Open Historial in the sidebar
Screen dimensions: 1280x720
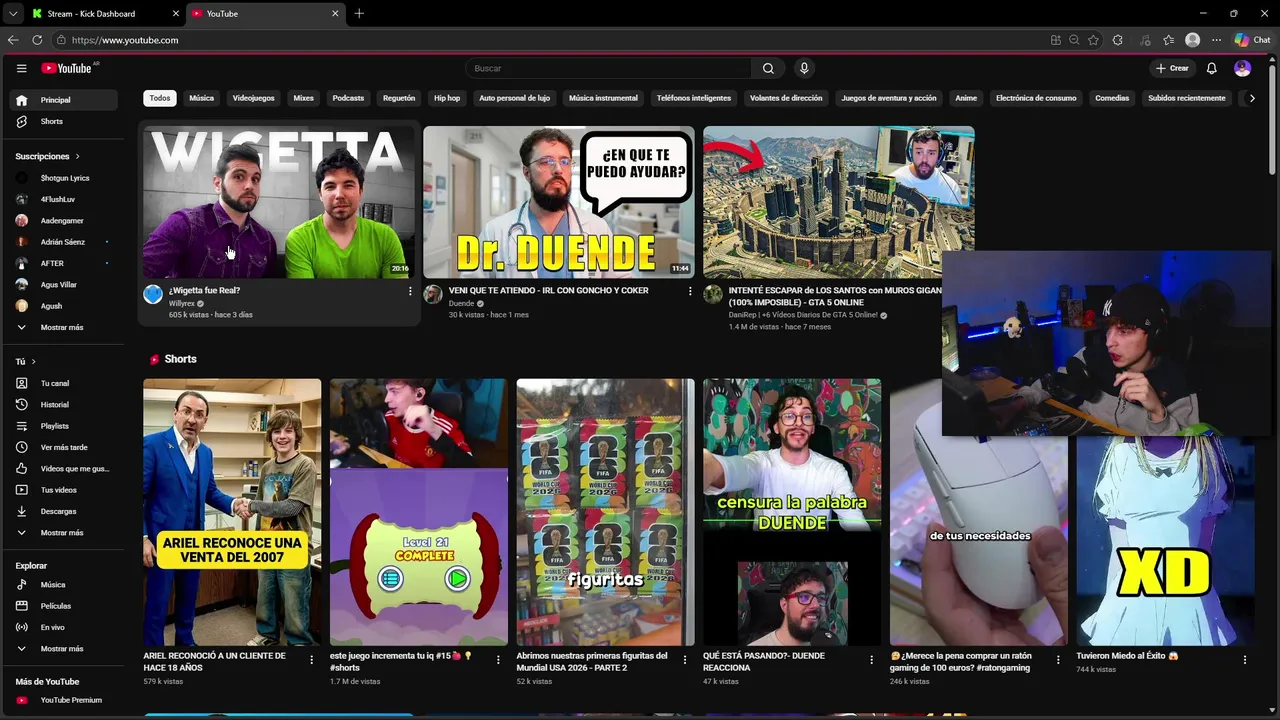coord(64,405)
